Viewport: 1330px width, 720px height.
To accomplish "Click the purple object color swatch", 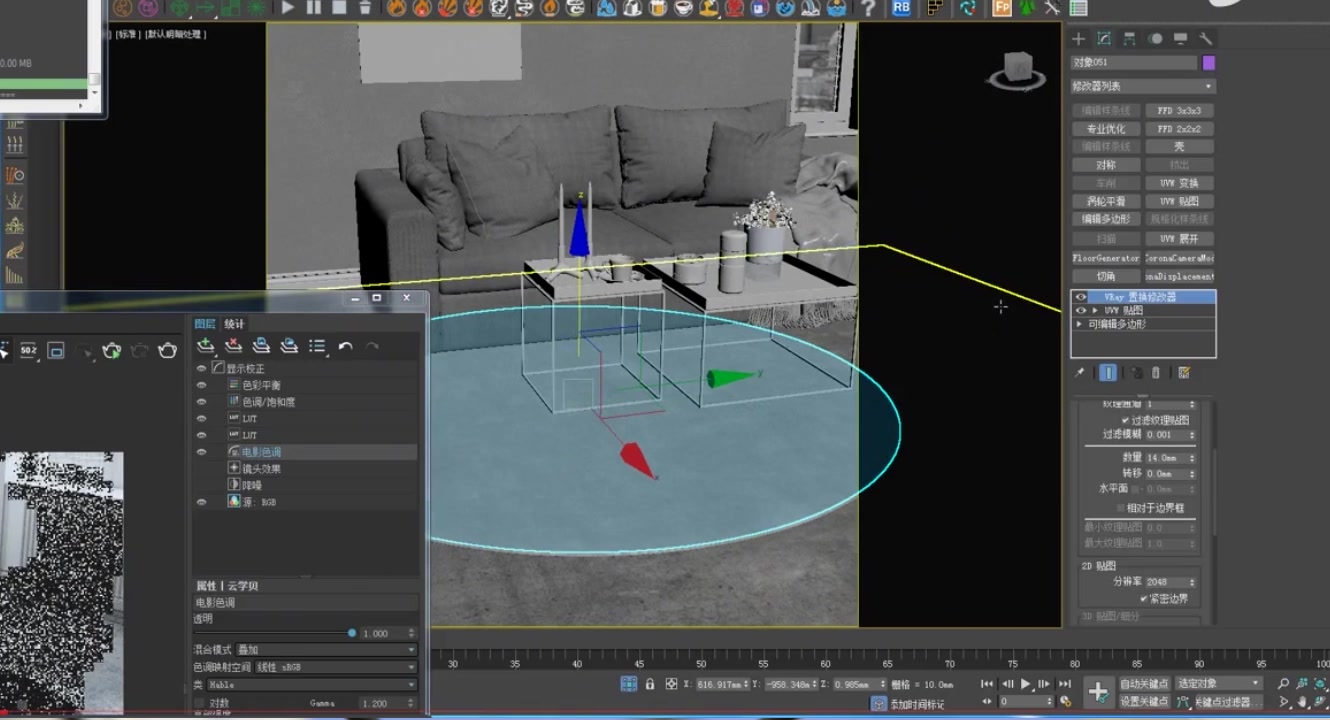I will click(x=1209, y=63).
